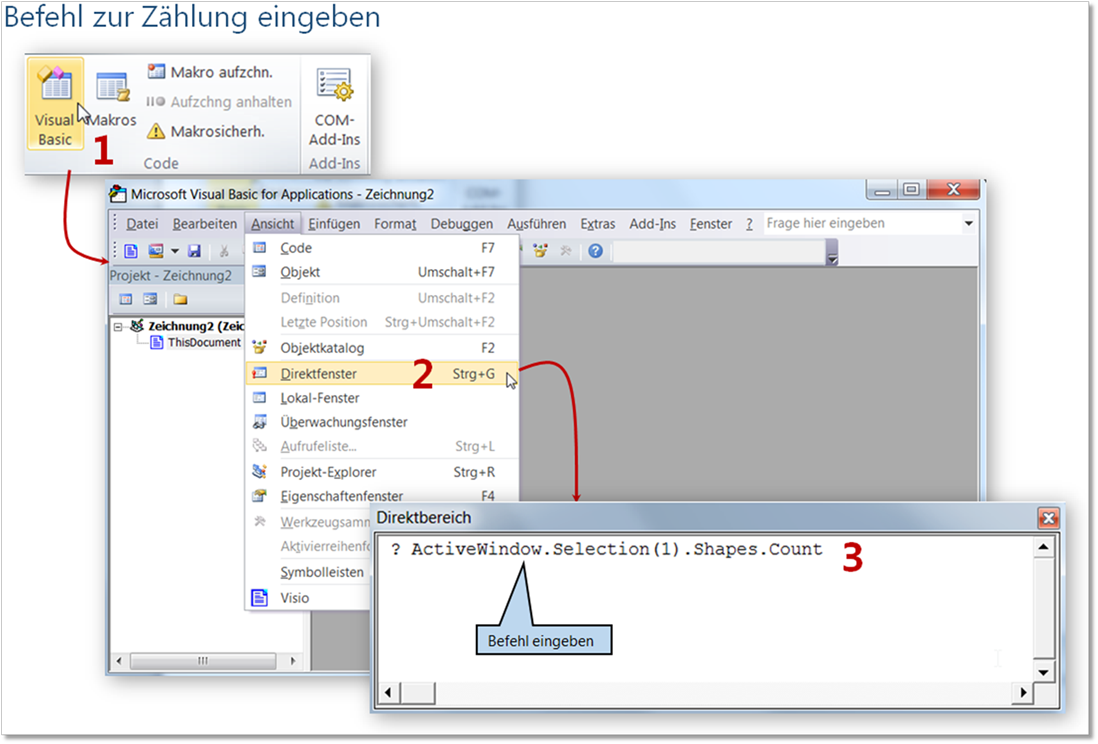Click the Projekt - Zeichnung2 panel header
Screen dimensions: 1098x744
[x=176, y=275]
